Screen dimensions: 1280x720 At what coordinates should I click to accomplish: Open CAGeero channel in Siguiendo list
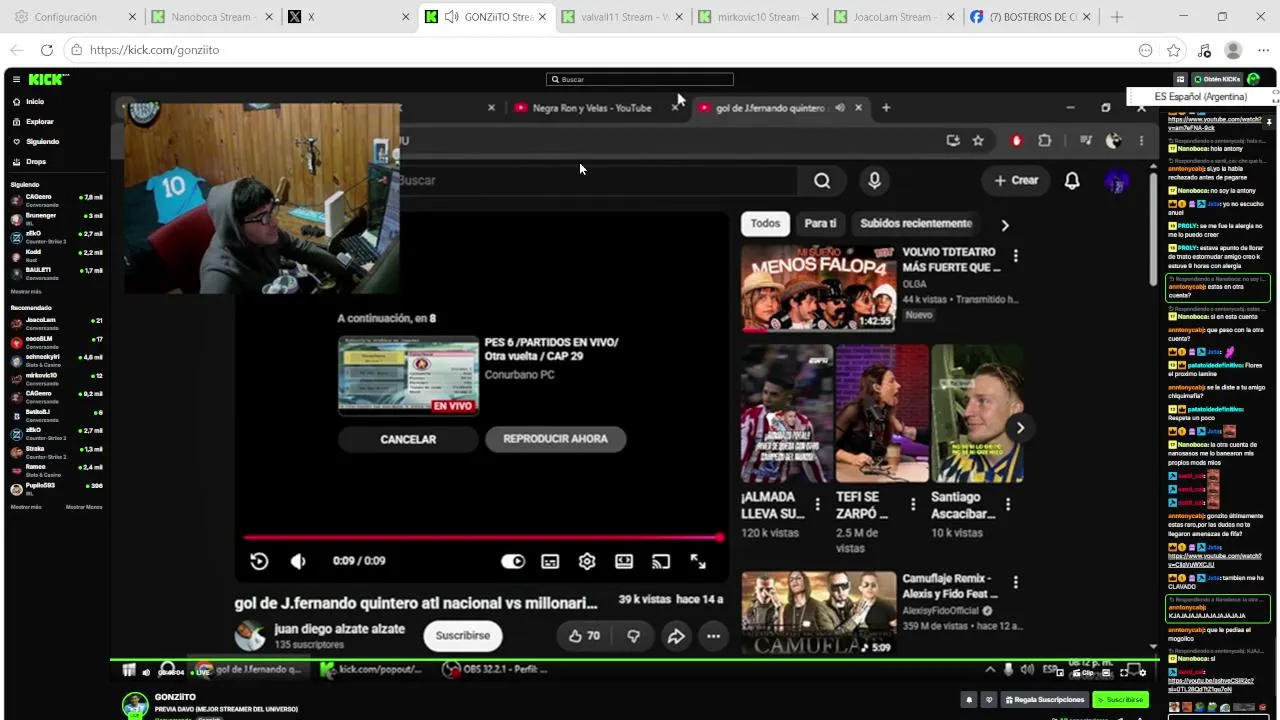(57, 199)
